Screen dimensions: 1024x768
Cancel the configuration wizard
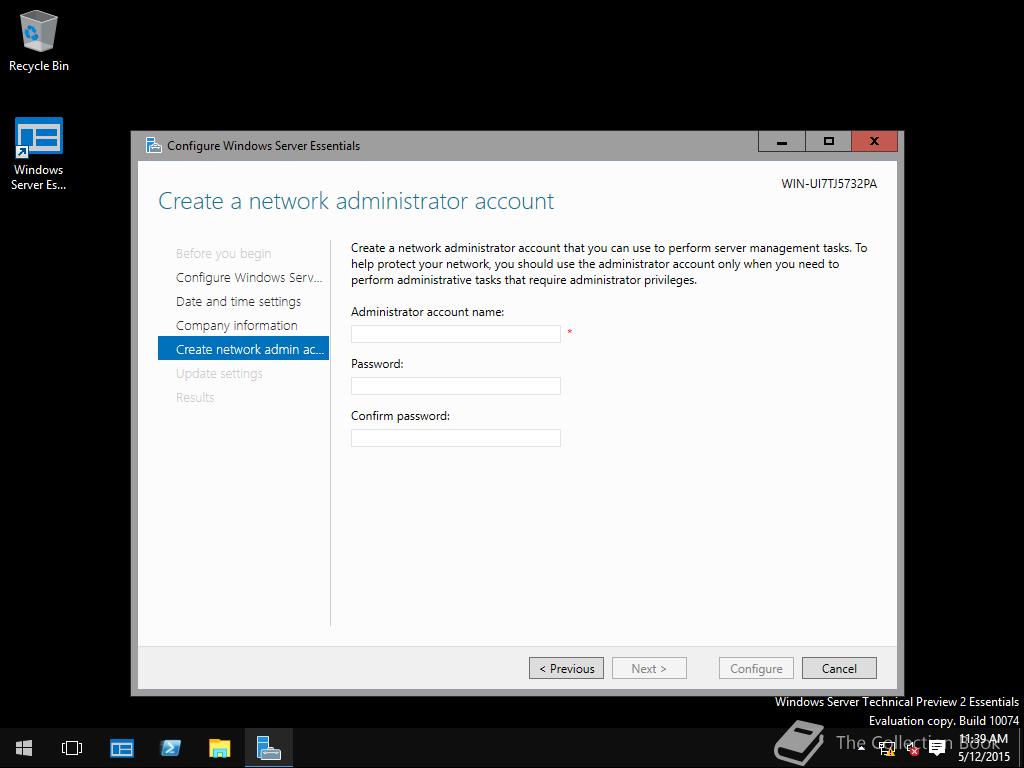click(x=839, y=668)
